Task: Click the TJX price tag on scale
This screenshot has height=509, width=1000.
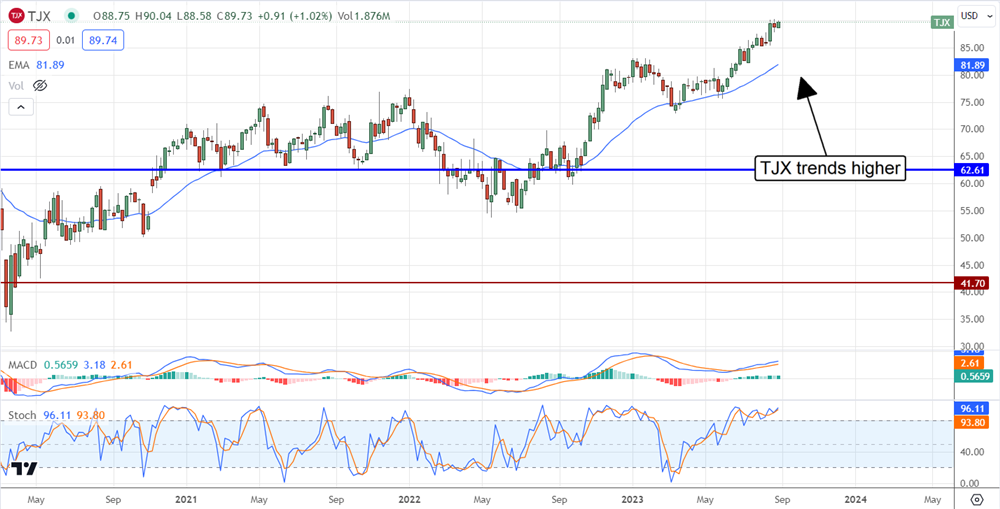Action: (941, 23)
